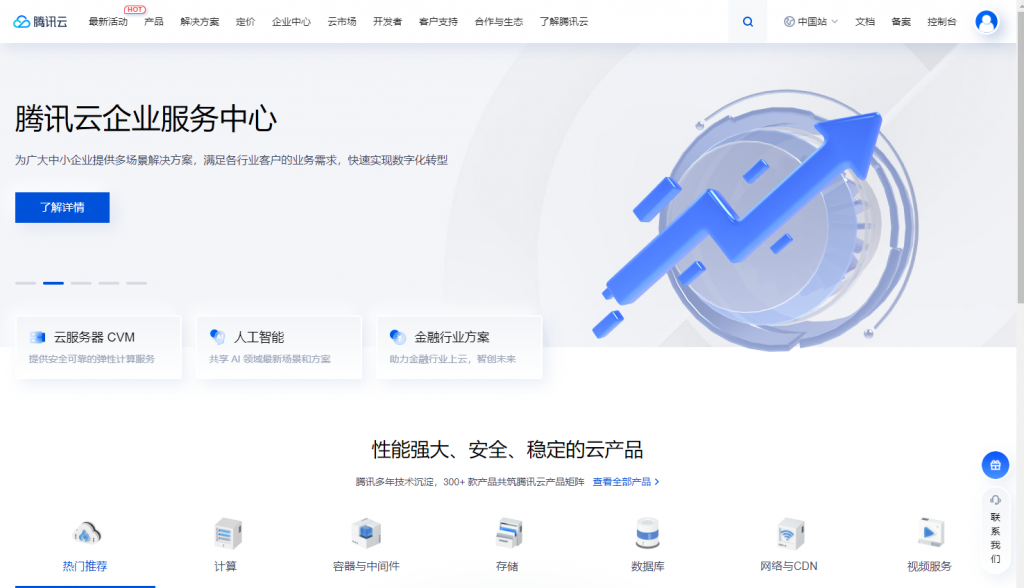The image size is (1024, 588).
Task: Switch to the 数据库 tab label
Action: 648,566
